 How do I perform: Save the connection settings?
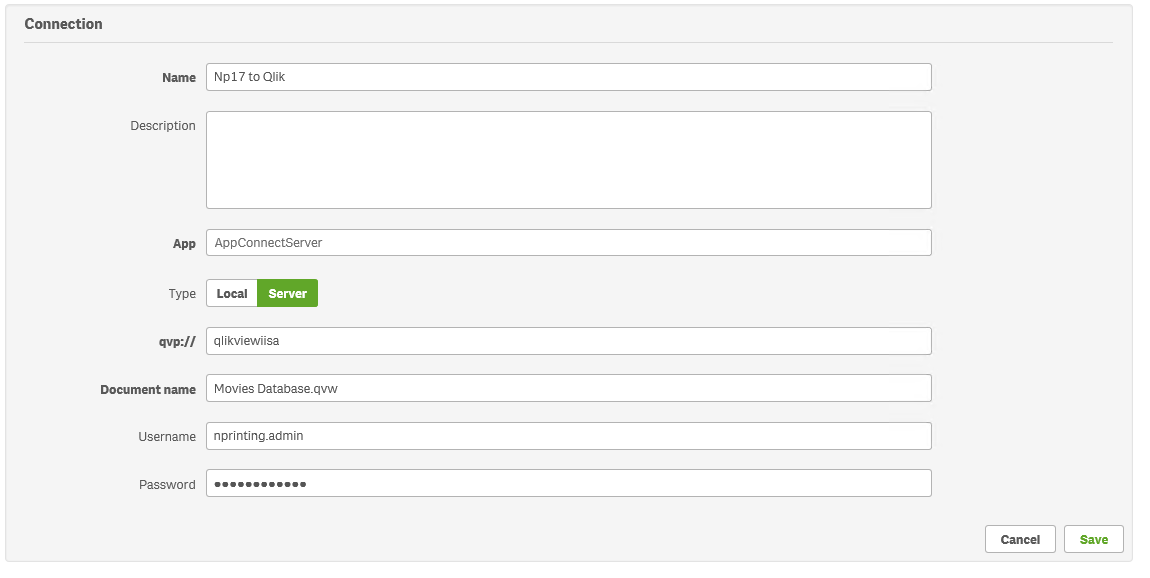[x=1093, y=540]
